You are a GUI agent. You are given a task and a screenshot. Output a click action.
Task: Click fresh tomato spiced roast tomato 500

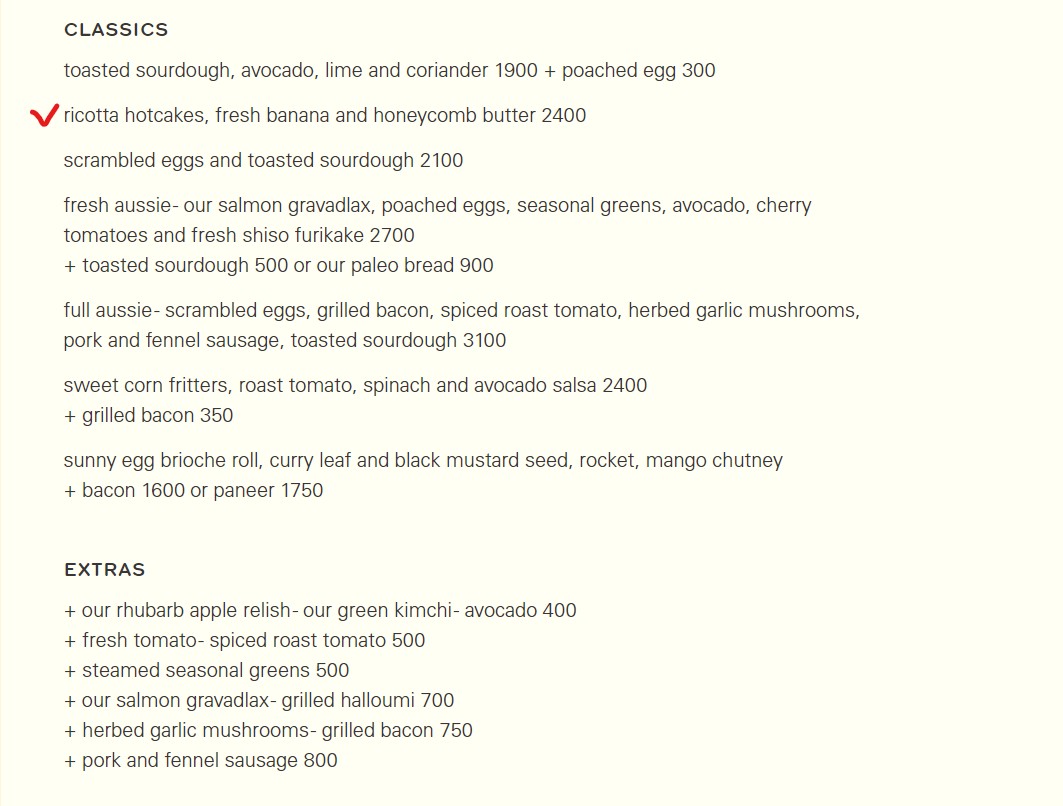[245, 640]
